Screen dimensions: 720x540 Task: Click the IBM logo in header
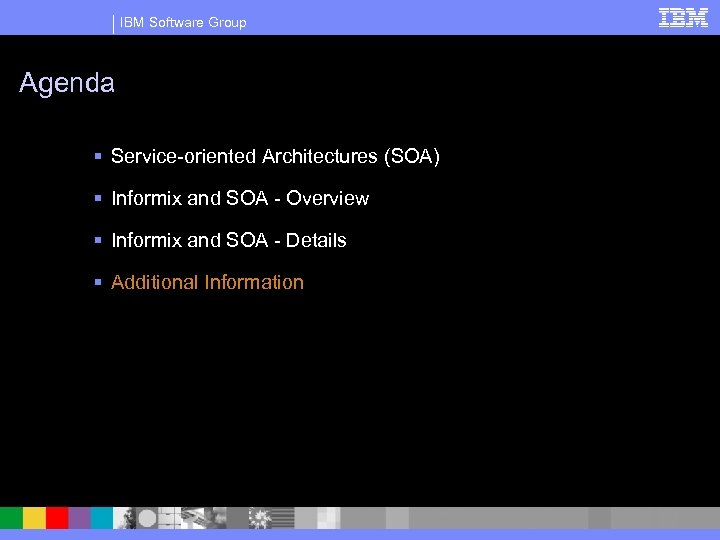(x=683, y=17)
